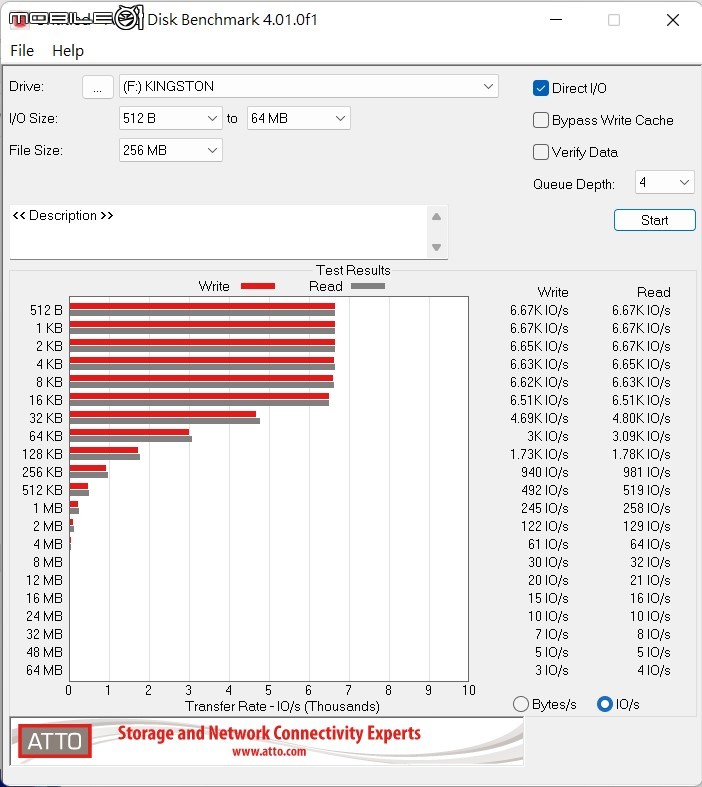Click the ATTO logo in banner

55,741
